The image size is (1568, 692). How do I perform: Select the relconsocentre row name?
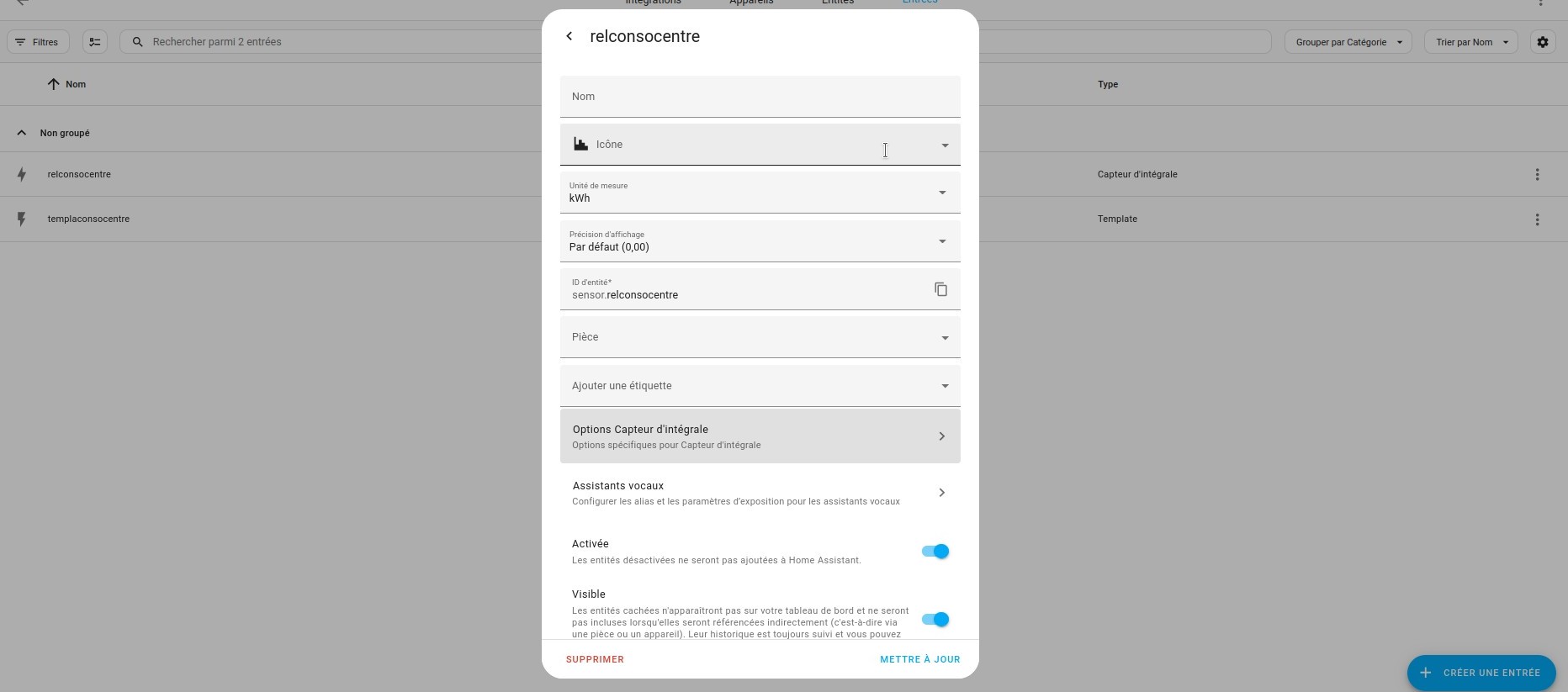click(79, 175)
